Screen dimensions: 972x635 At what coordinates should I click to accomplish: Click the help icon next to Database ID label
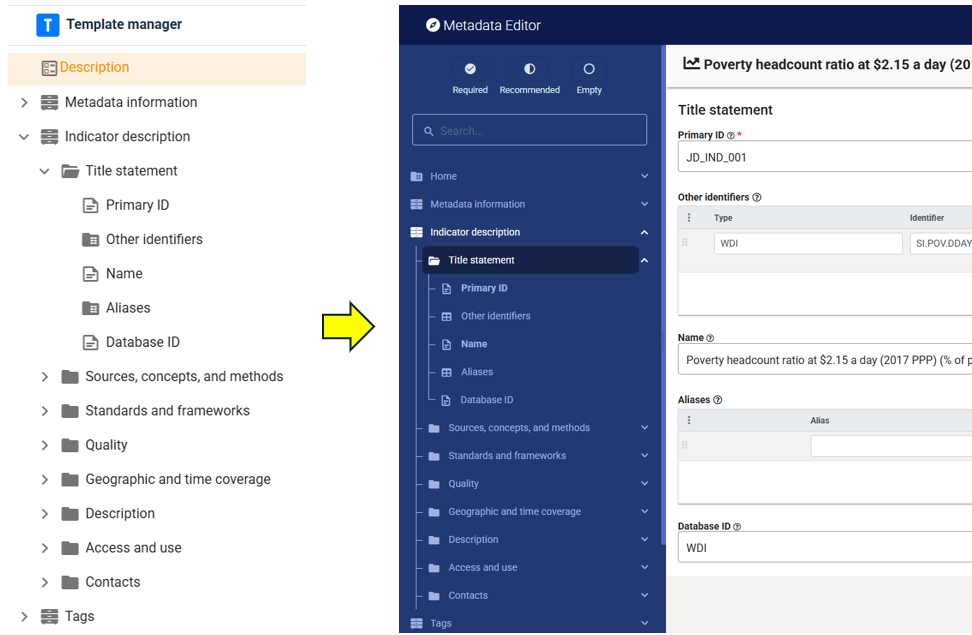click(x=737, y=527)
